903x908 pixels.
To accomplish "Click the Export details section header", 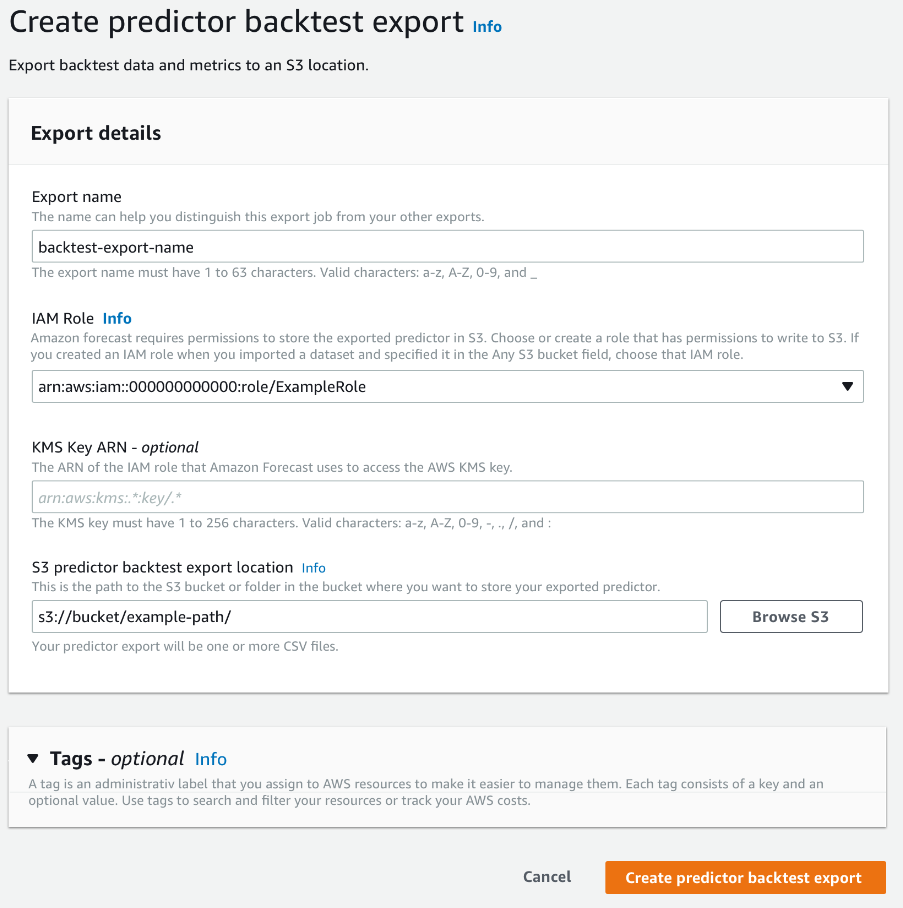I will (x=95, y=132).
